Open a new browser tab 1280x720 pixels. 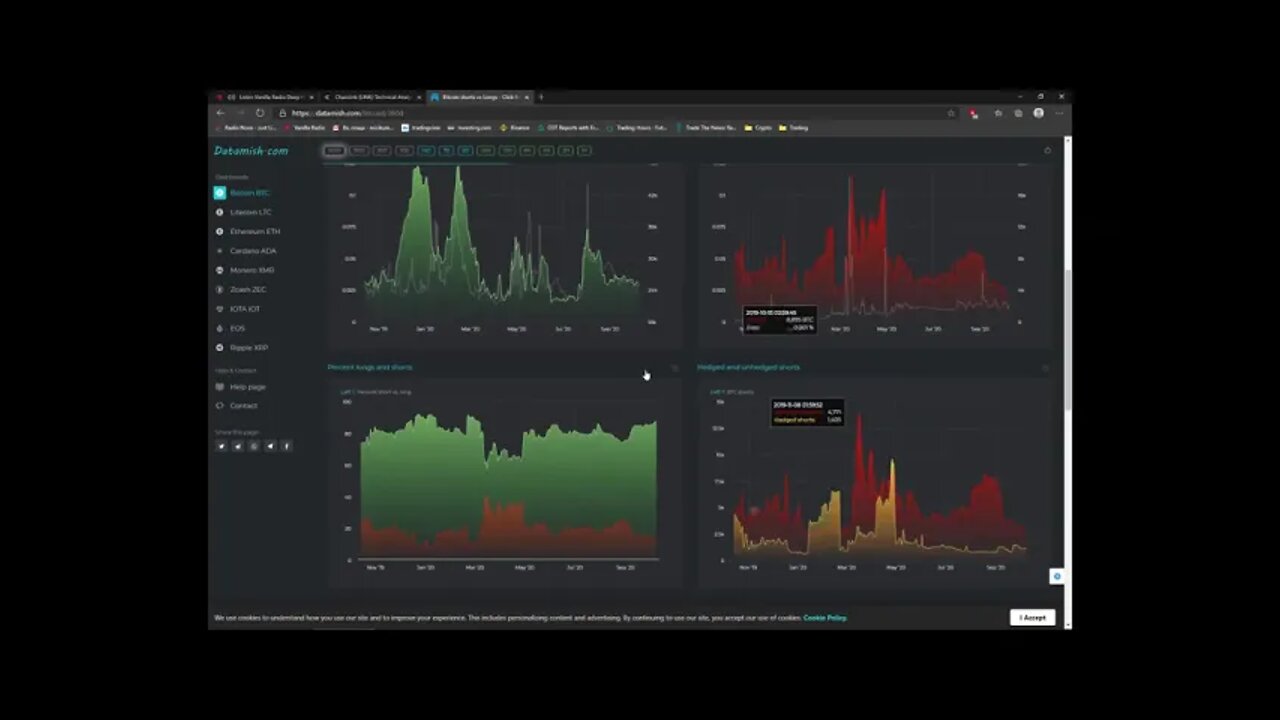pos(541,97)
